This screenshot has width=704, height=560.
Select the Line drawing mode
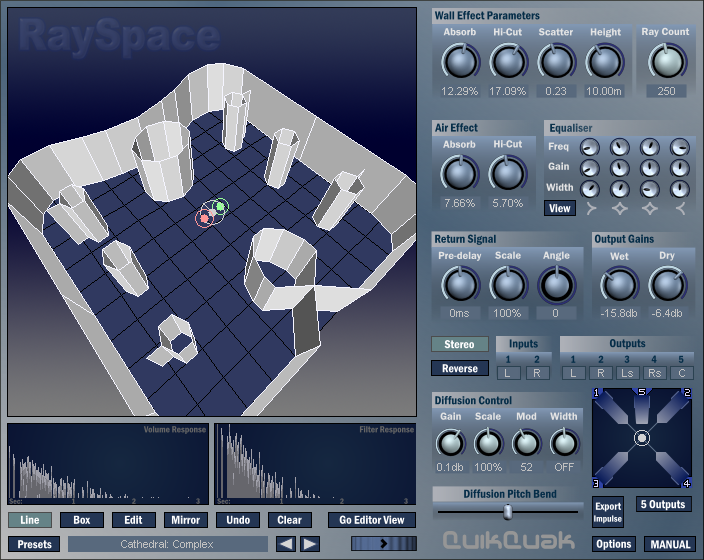coord(30,520)
